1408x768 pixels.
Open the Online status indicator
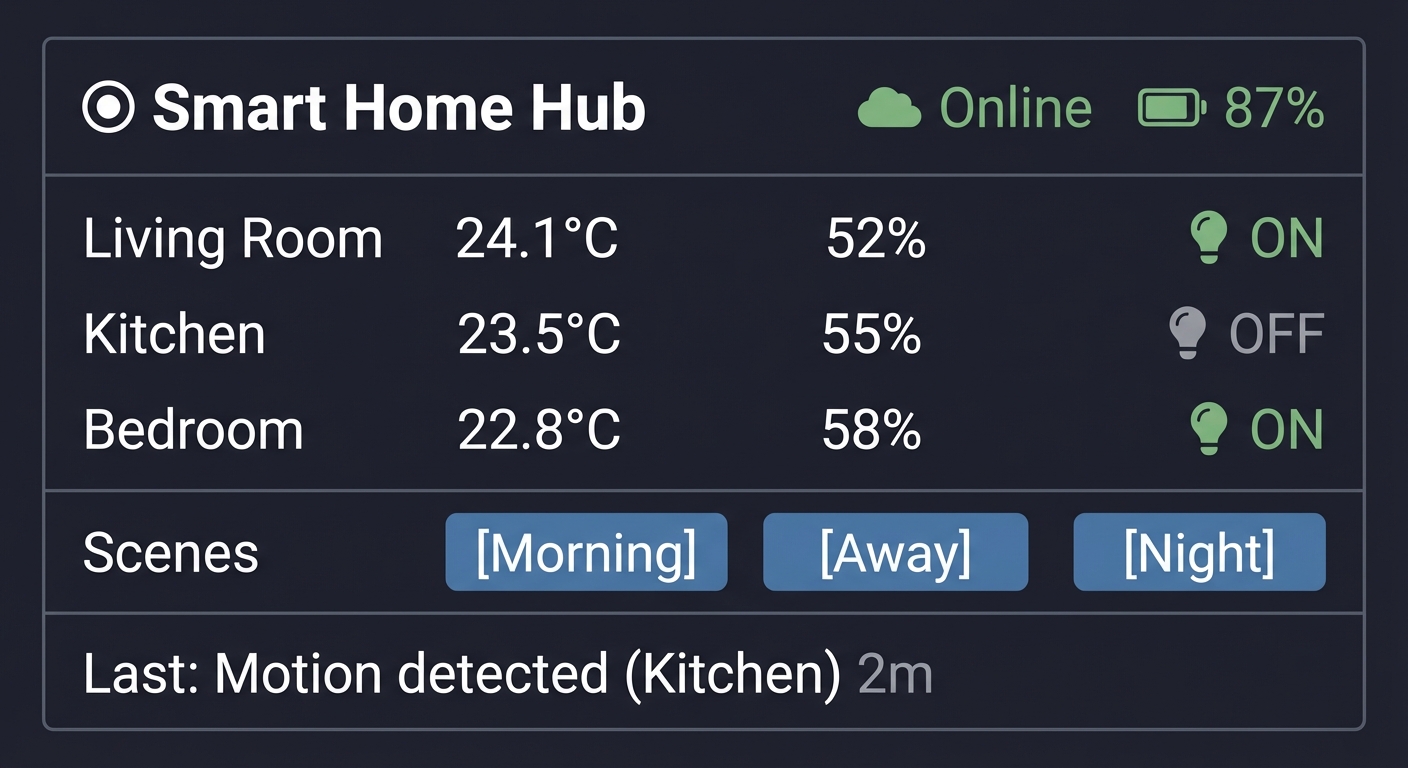1014,107
